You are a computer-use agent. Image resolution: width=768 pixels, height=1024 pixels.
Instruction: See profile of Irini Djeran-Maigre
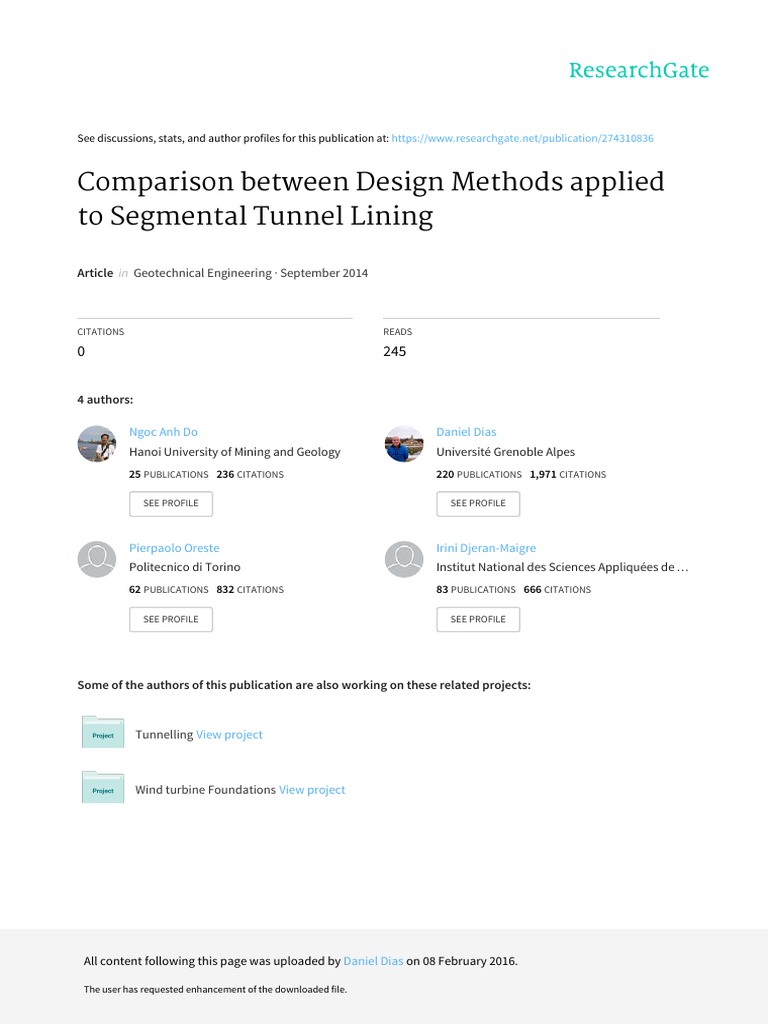click(478, 619)
